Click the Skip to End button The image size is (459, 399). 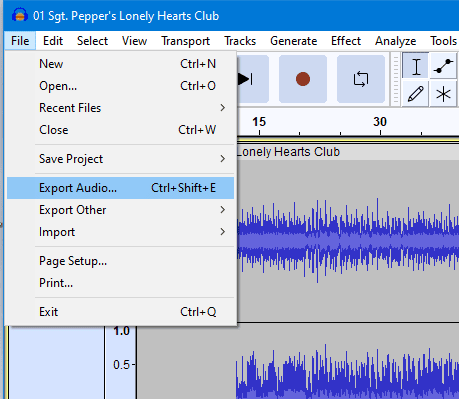click(252, 79)
